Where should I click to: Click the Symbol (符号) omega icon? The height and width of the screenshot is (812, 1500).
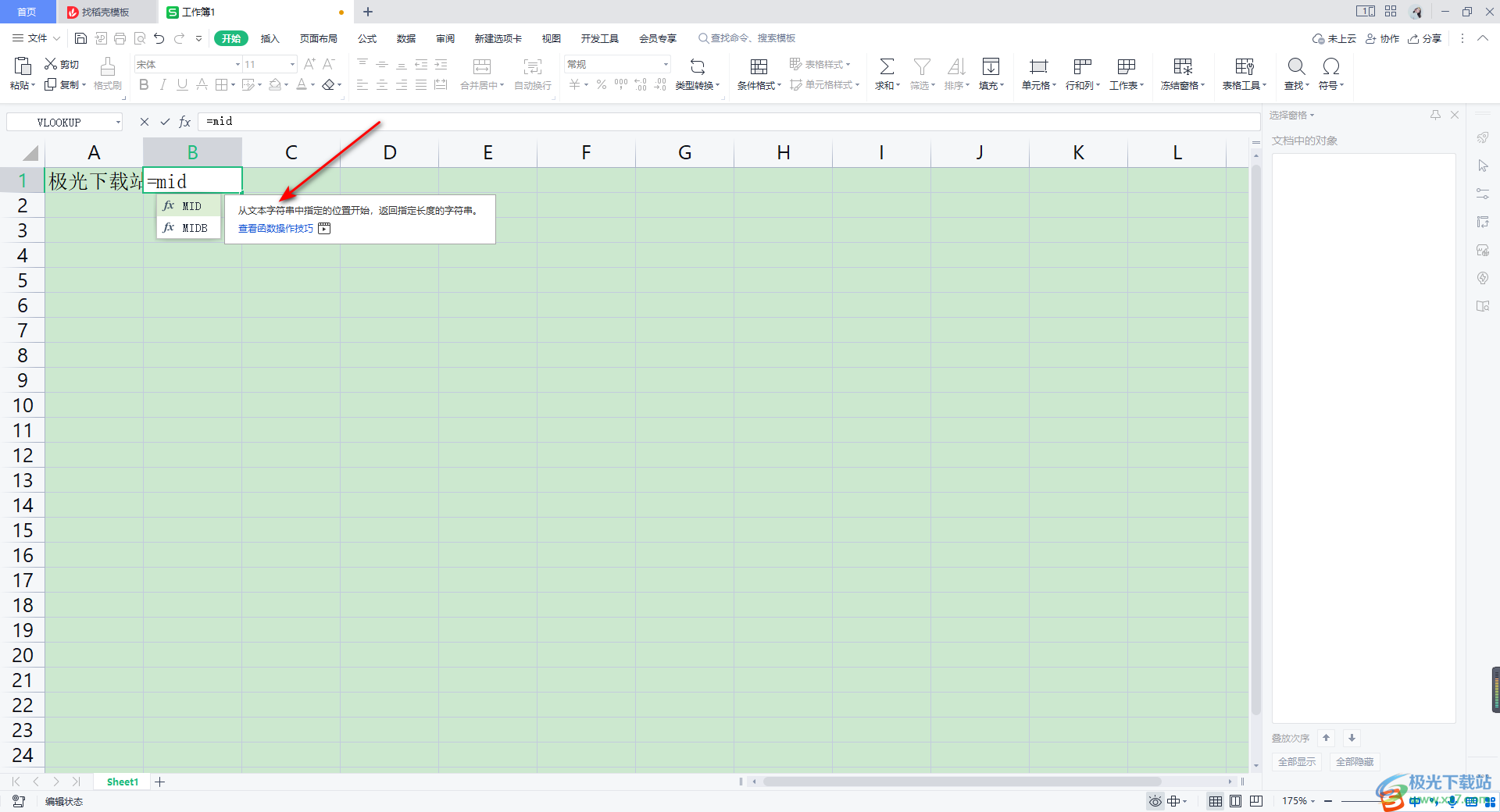[x=1331, y=66]
